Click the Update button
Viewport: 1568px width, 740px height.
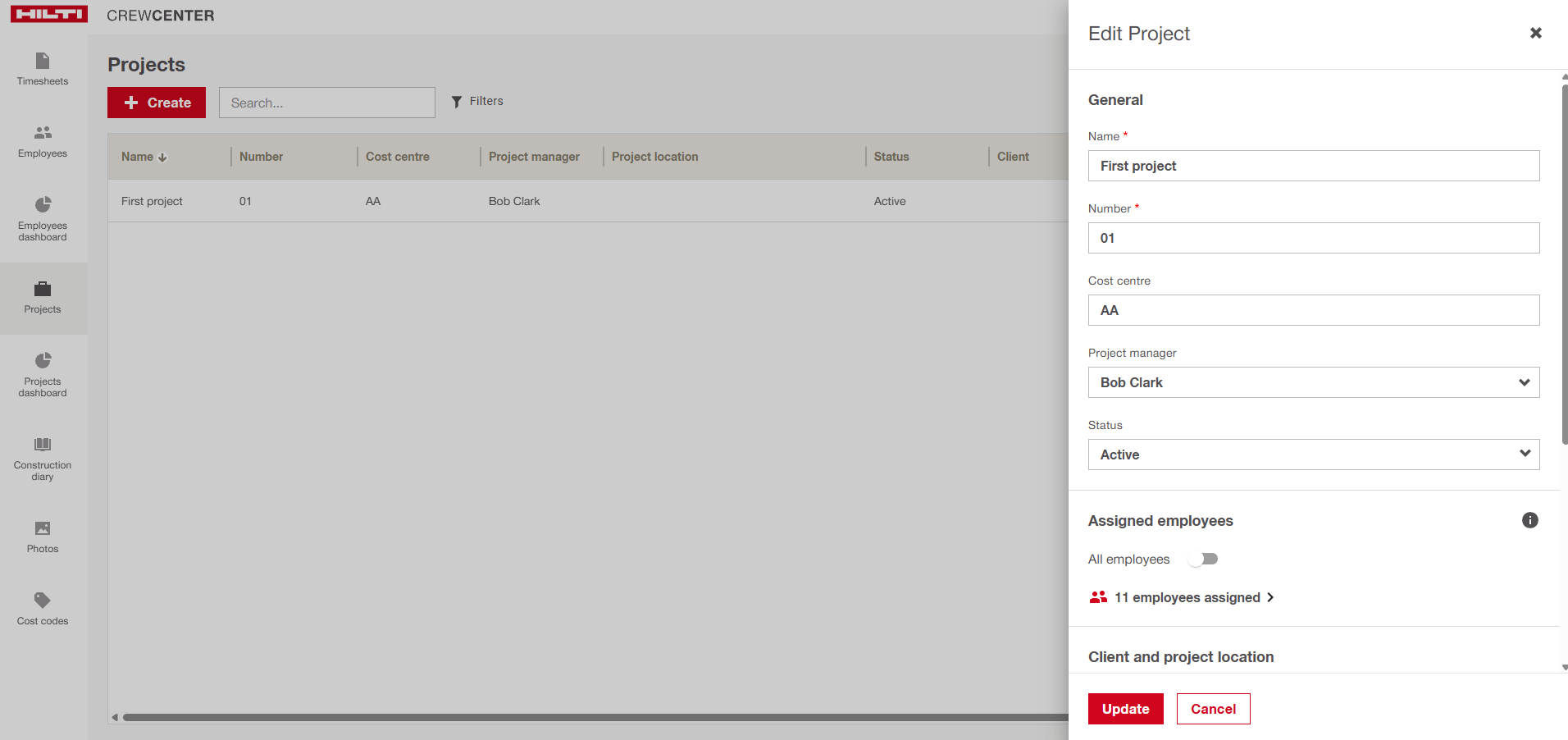1125,709
